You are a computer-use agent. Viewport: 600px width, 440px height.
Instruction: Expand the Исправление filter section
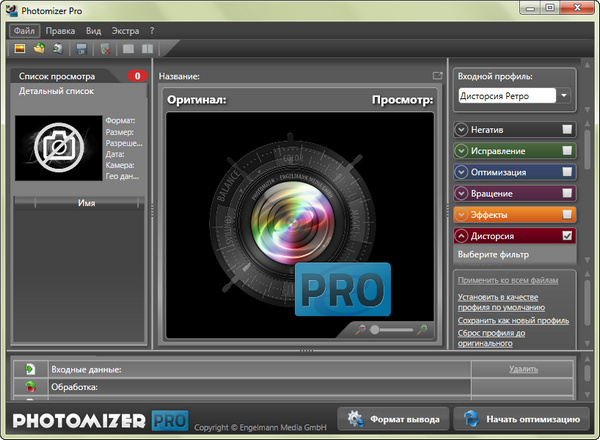pos(461,151)
